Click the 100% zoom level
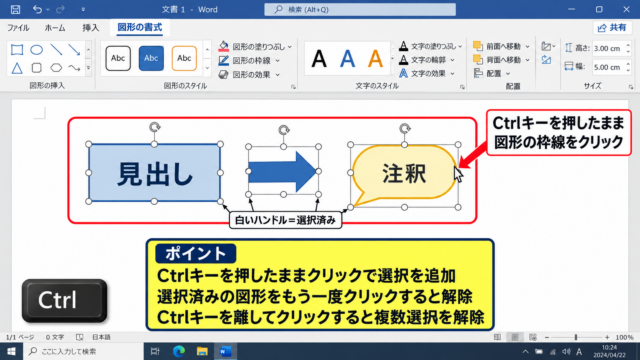The image size is (640, 360). 624,337
